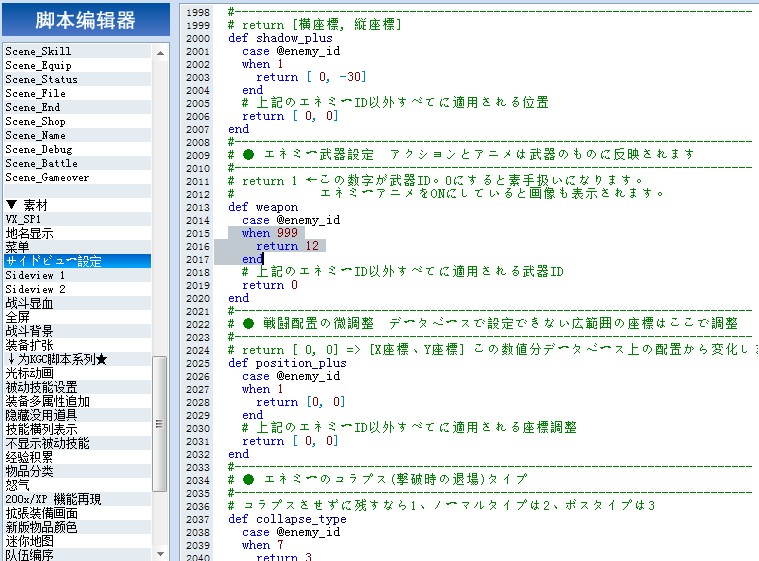This screenshot has height=561, width=759.
Task: Click 'def collapse_type' code line
Action: [x=287, y=519]
